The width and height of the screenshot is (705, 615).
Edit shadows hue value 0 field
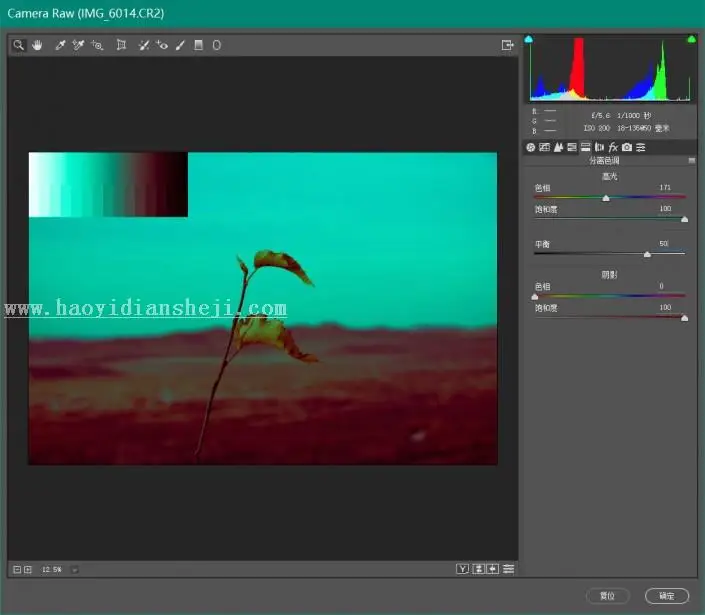click(x=661, y=286)
